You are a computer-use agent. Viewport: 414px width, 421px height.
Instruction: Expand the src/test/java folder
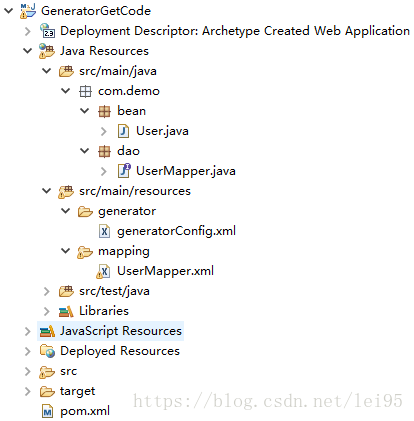[47, 291]
